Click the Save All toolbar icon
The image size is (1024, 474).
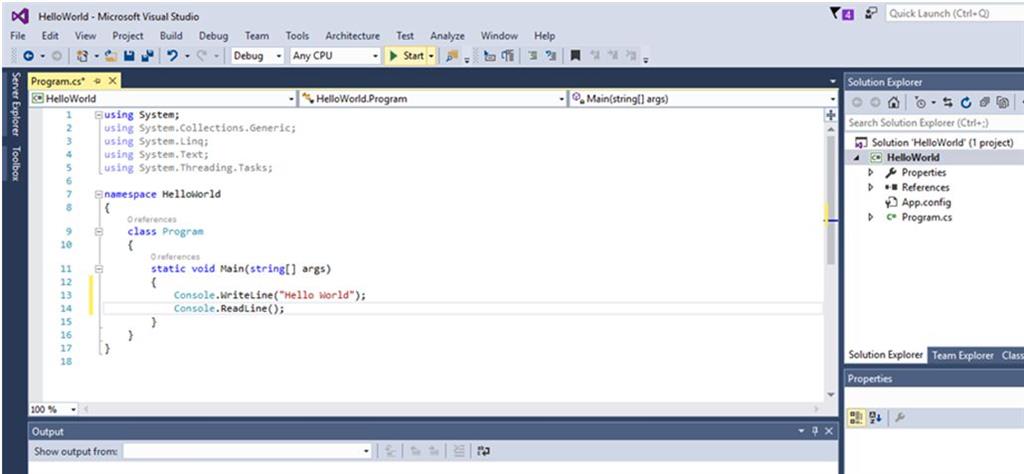tap(148, 56)
